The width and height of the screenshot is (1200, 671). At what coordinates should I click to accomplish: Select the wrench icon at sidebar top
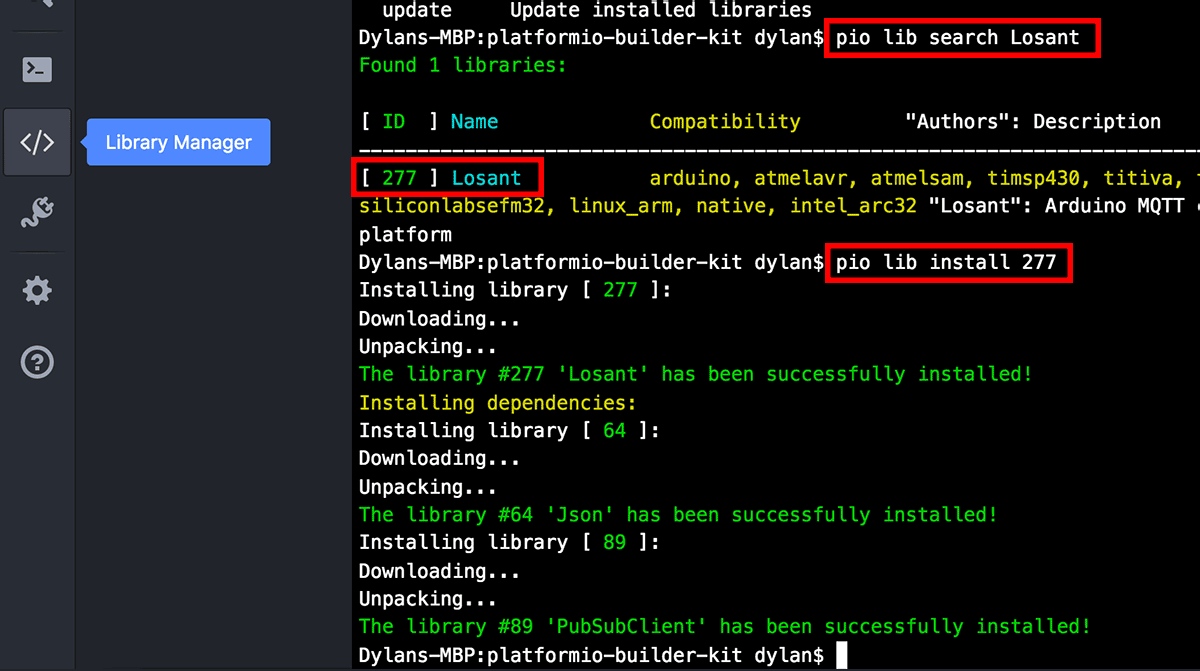tap(37, 5)
